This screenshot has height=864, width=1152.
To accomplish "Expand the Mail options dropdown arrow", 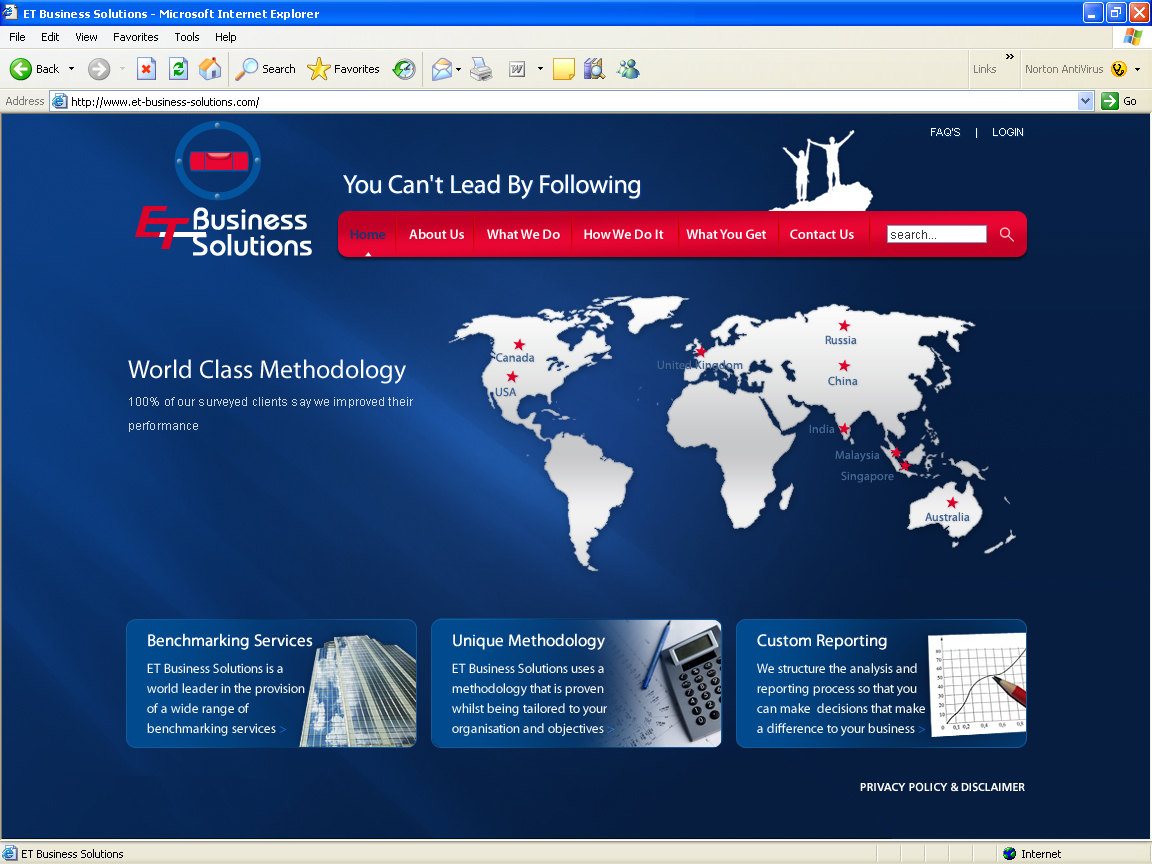I will coord(458,69).
